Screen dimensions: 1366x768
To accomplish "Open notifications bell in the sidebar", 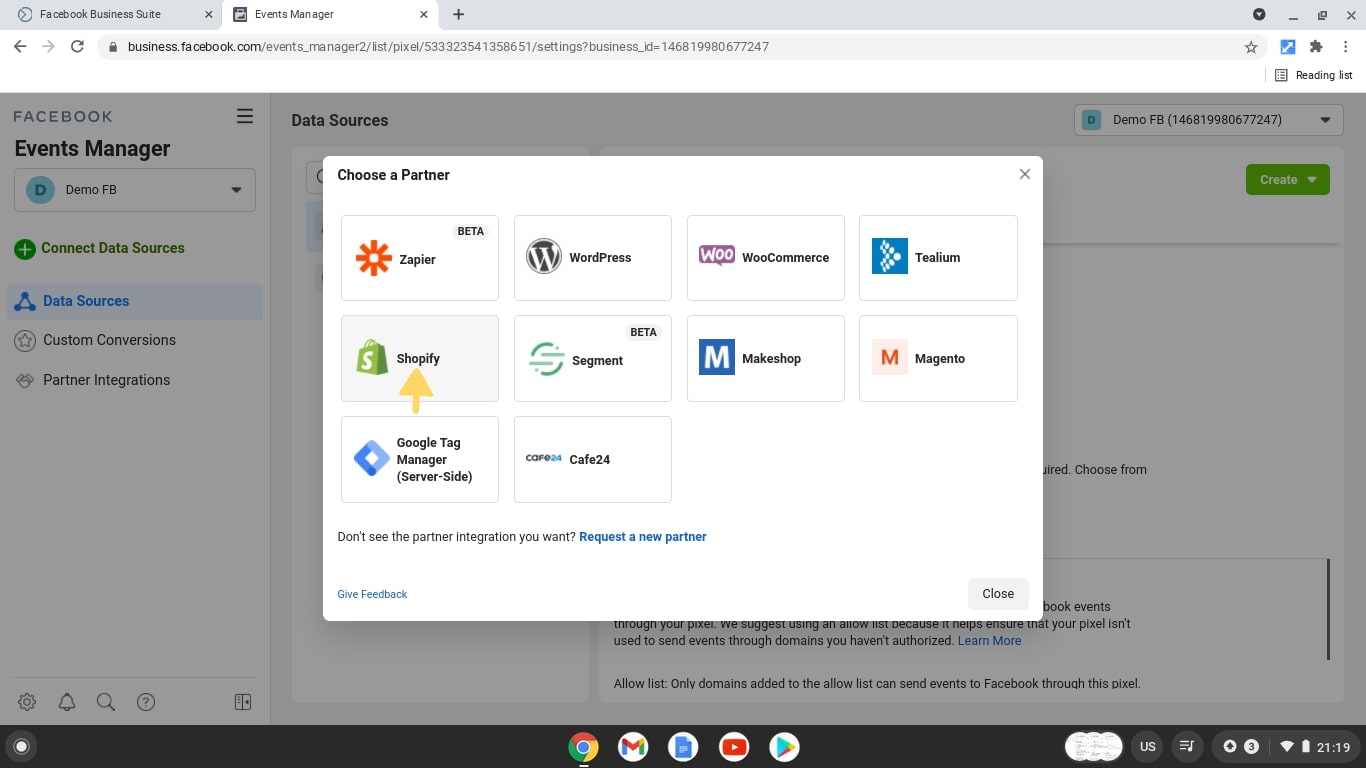I will 67,702.
